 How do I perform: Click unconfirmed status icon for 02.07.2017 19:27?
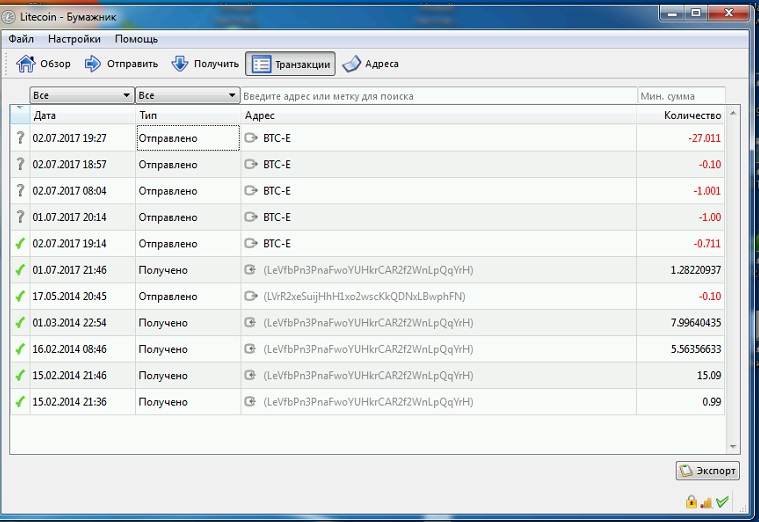pos(20,138)
